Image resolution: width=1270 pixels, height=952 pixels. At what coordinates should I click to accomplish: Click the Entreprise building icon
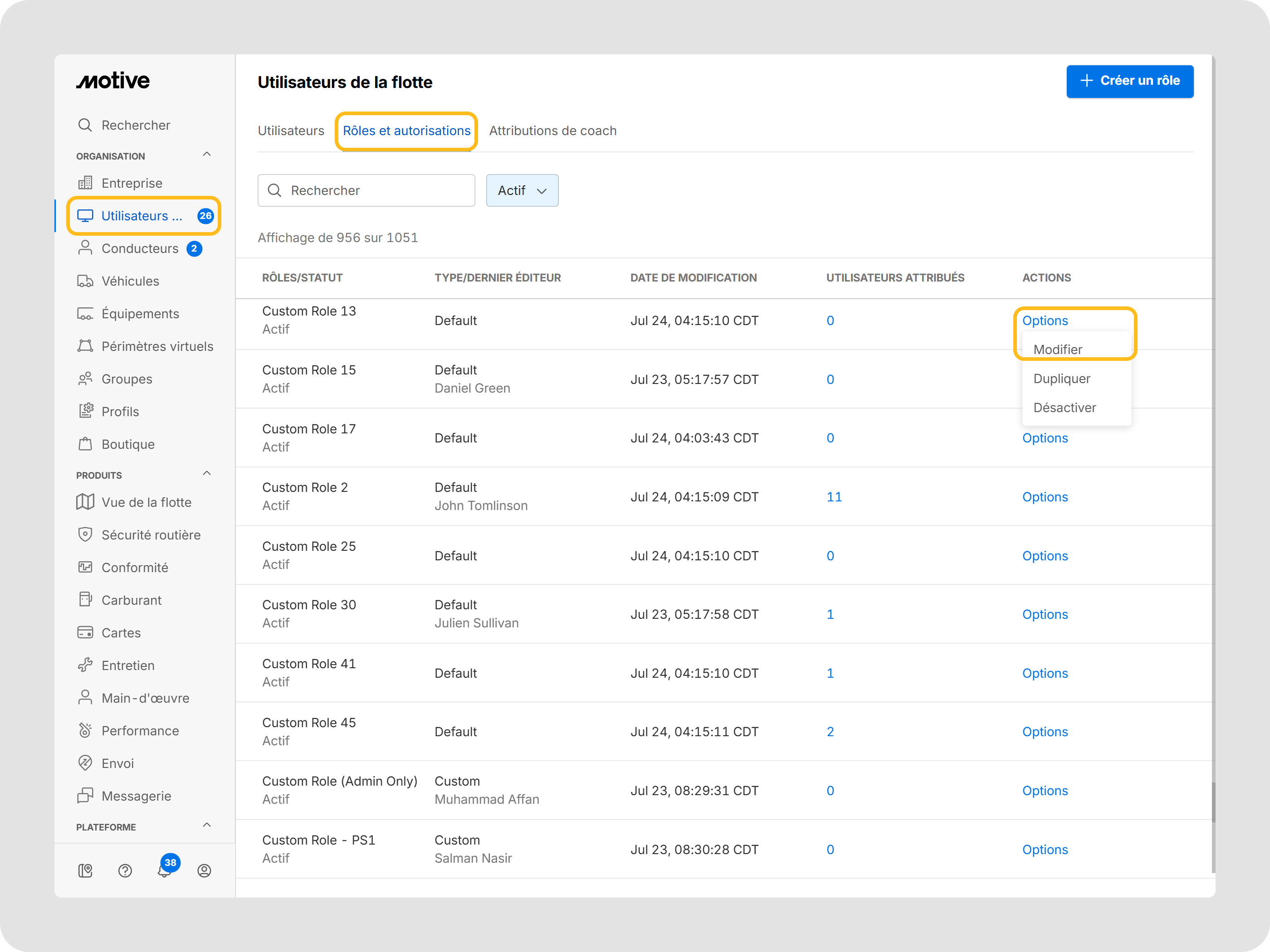click(x=85, y=183)
